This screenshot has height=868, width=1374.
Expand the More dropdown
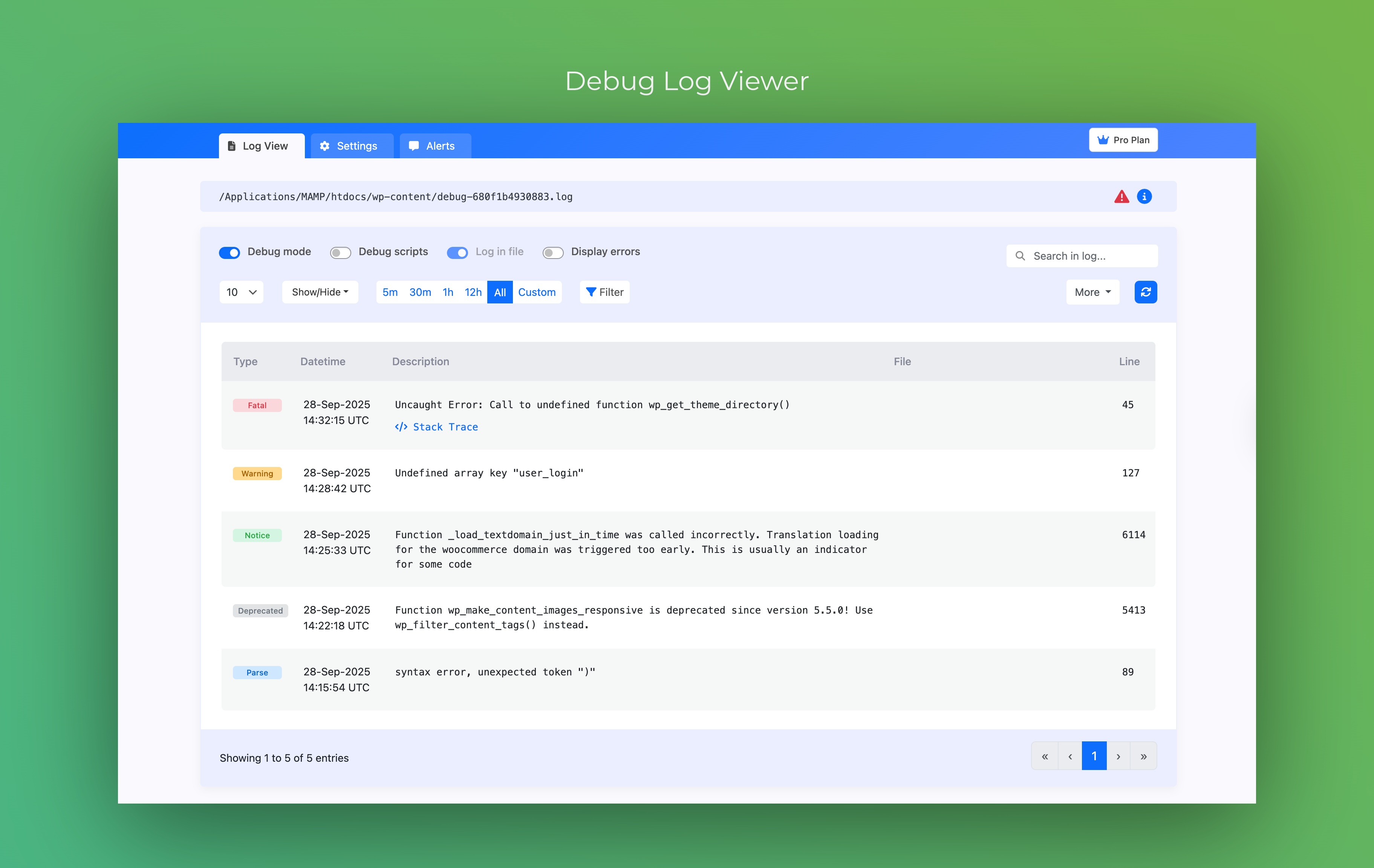coord(1092,292)
